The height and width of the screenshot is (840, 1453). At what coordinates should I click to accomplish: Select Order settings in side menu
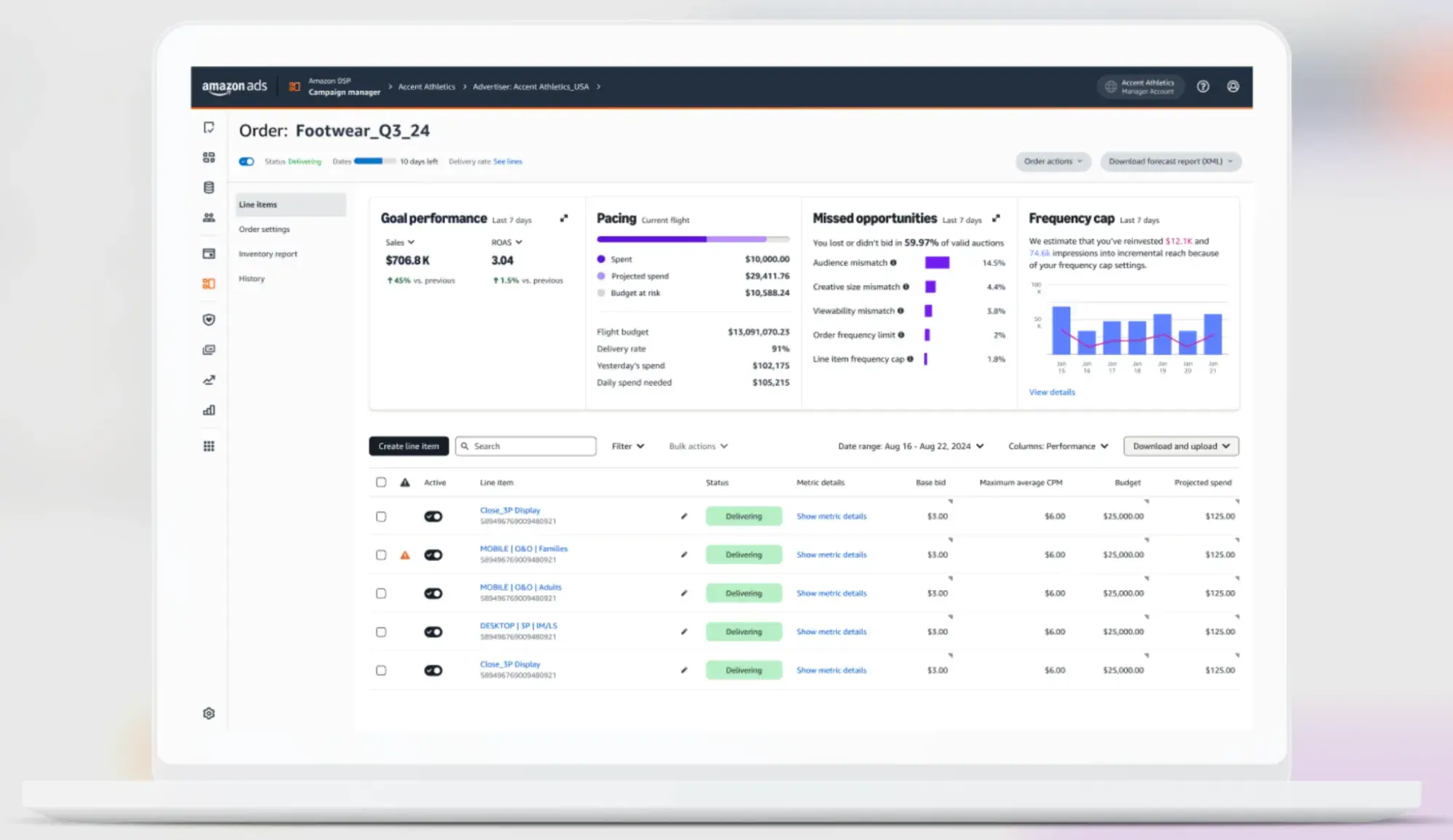264,230
